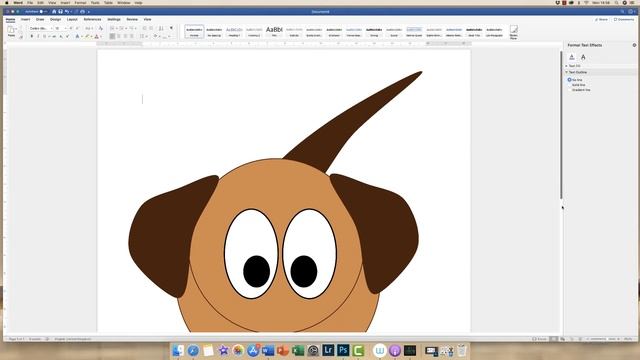This screenshot has height=360, width=640.
Task: Show or hide paragraph marks
Action: point(171,28)
